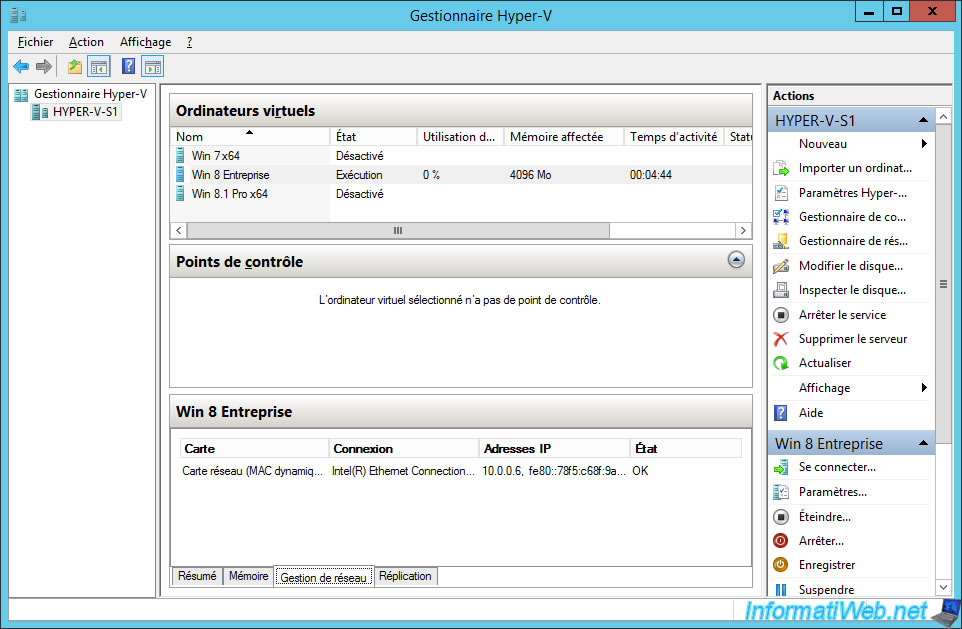The image size is (962, 629).
Task: Click the Inspecter le disque icon
Action: tap(780, 290)
